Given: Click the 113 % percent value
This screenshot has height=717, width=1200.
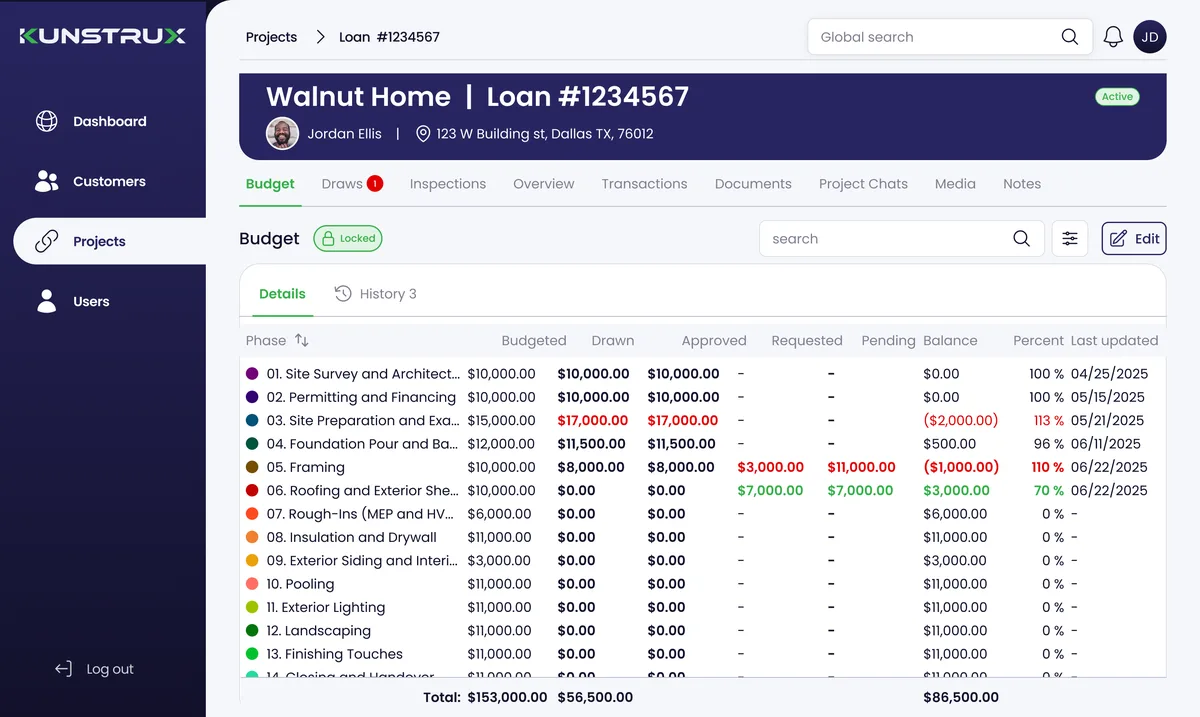Looking at the screenshot, I should [x=1048, y=421].
